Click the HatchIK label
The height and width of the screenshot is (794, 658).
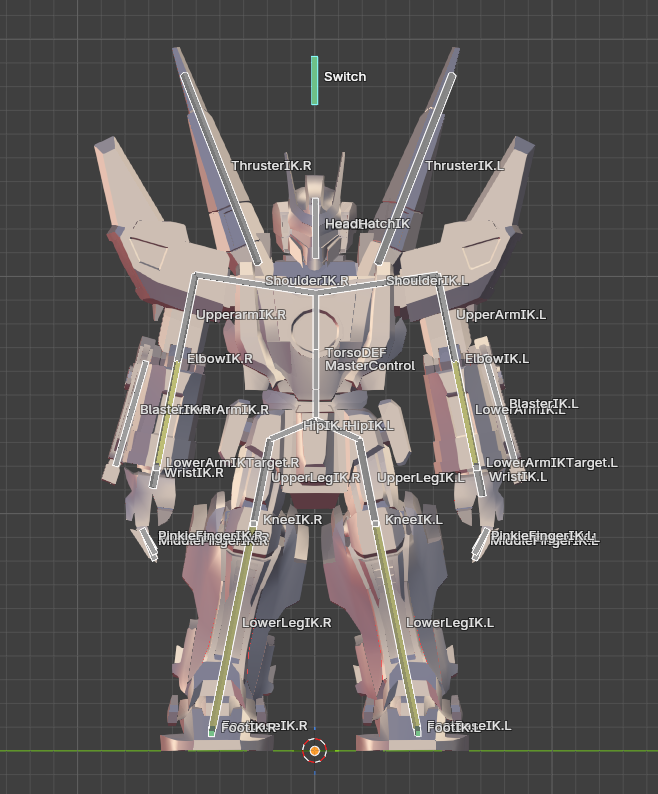coord(385,223)
